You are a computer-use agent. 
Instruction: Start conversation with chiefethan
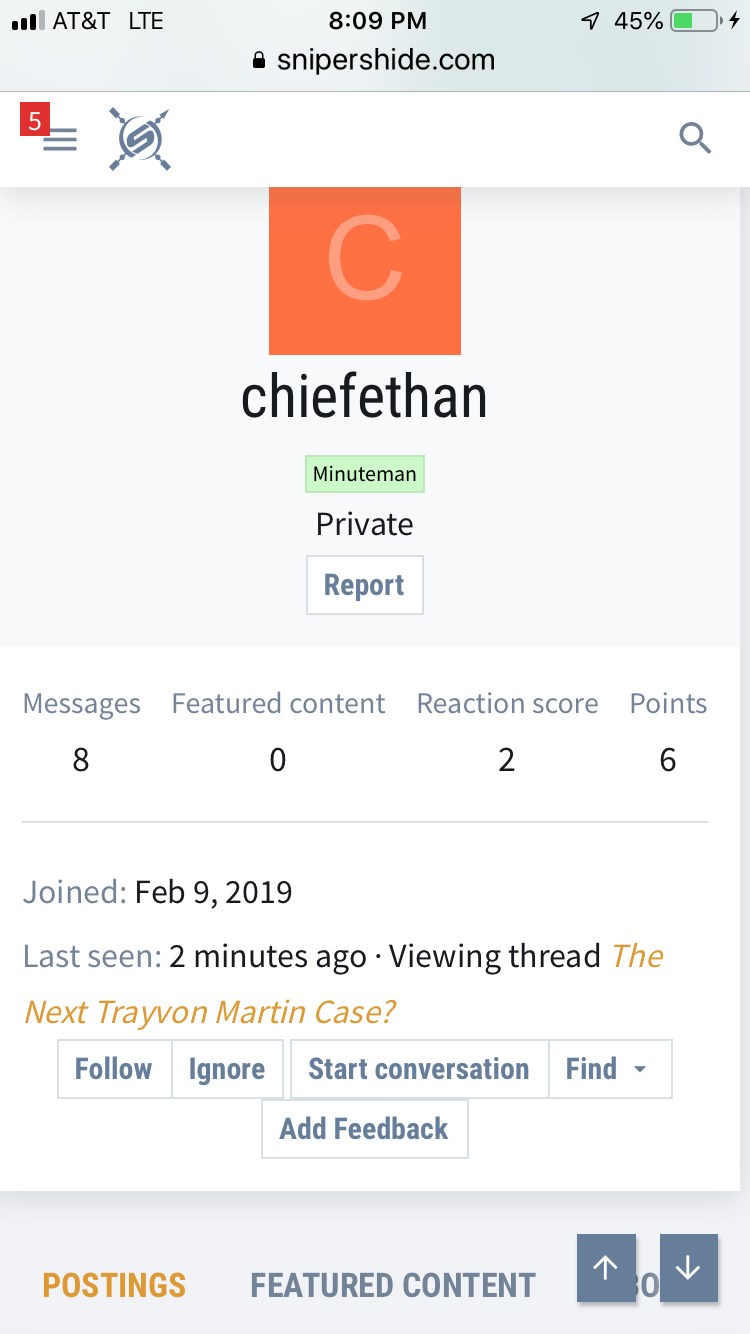pos(418,1069)
